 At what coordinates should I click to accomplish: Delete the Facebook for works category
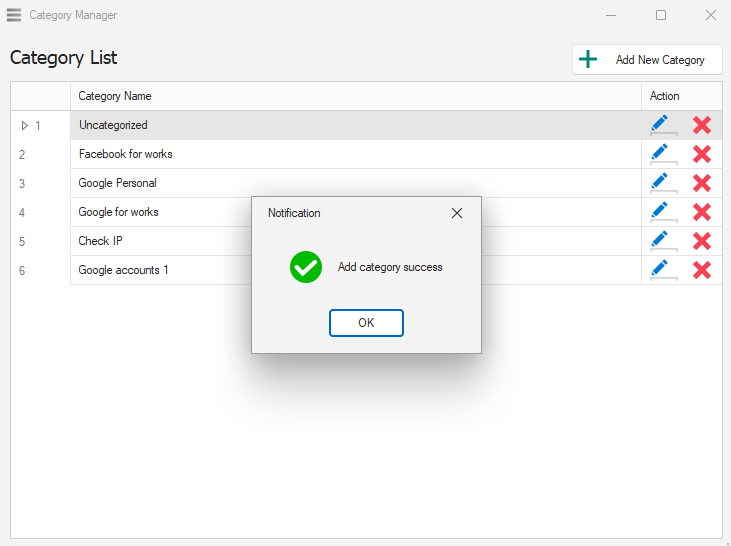click(702, 154)
